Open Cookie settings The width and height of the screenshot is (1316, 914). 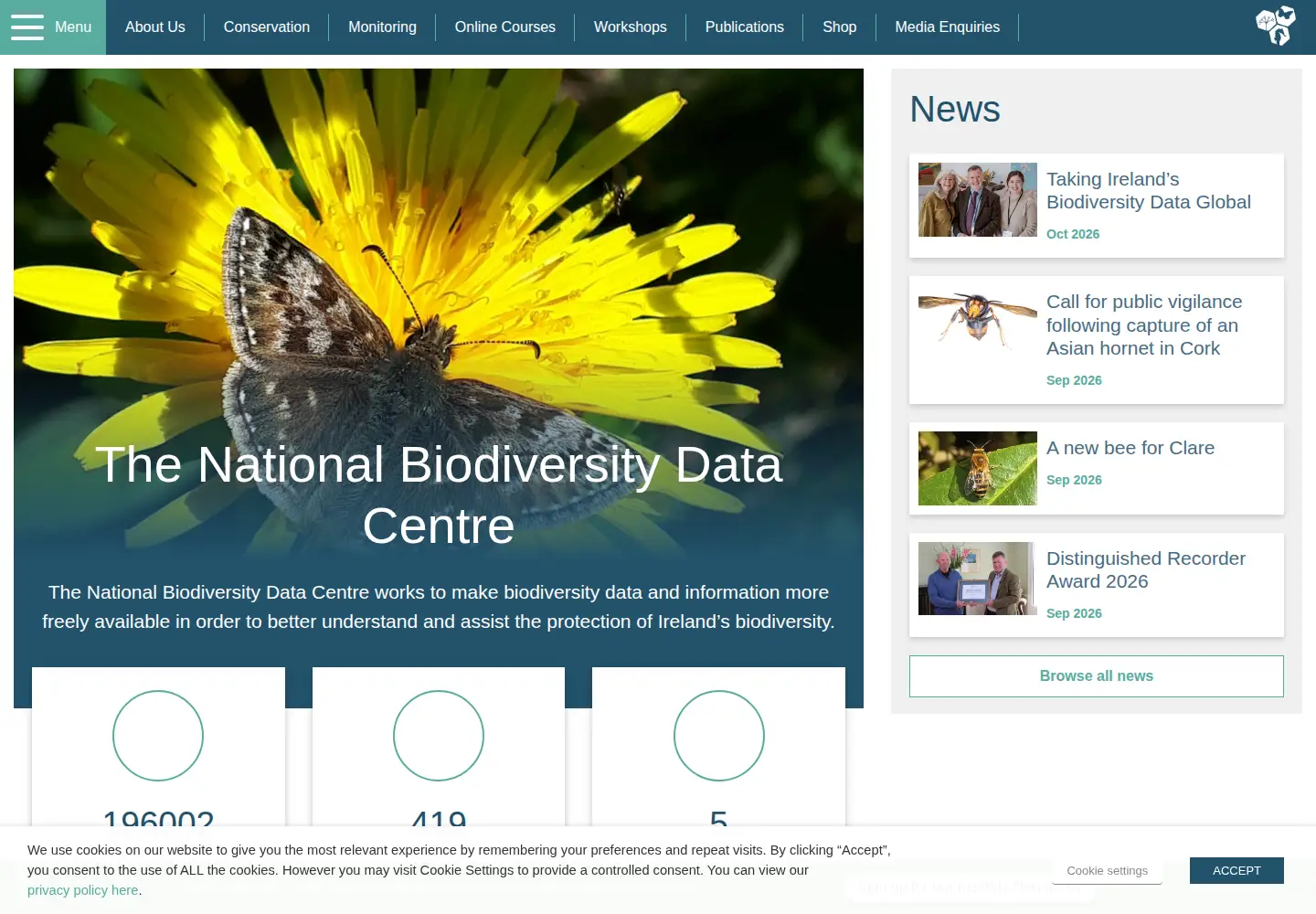tap(1107, 871)
